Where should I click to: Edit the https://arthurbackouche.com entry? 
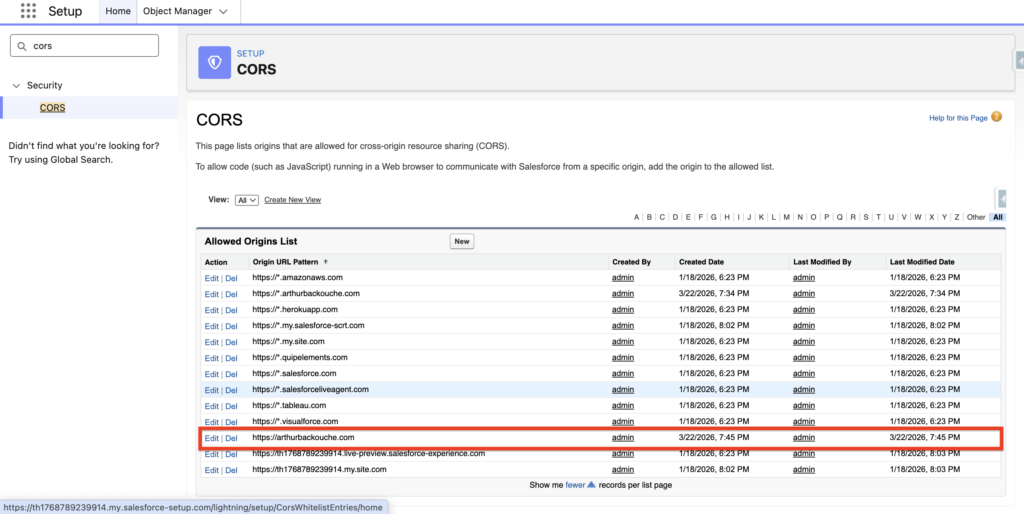[x=211, y=438]
